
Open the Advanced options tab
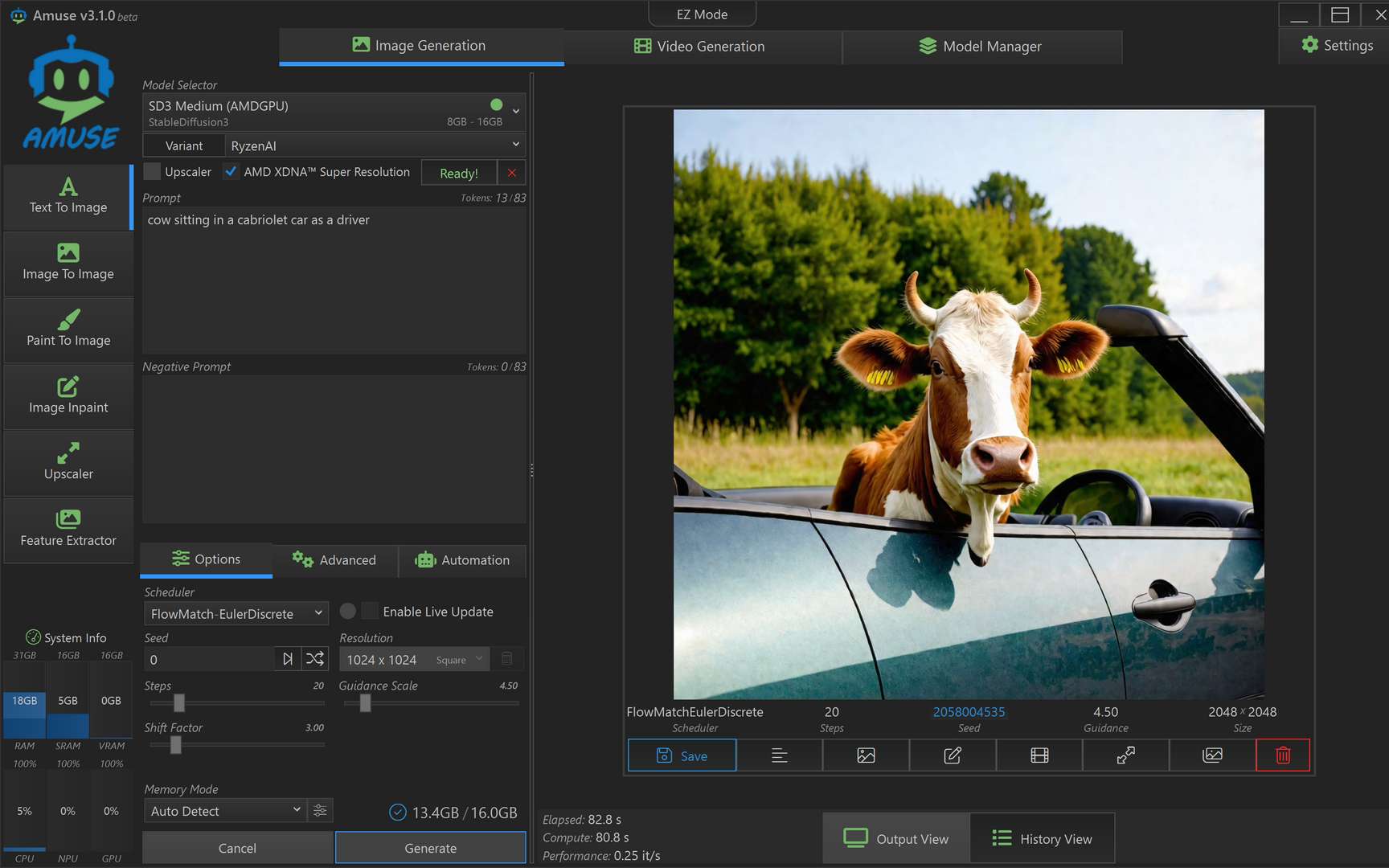pyautogui.click(x=334, y=560)
